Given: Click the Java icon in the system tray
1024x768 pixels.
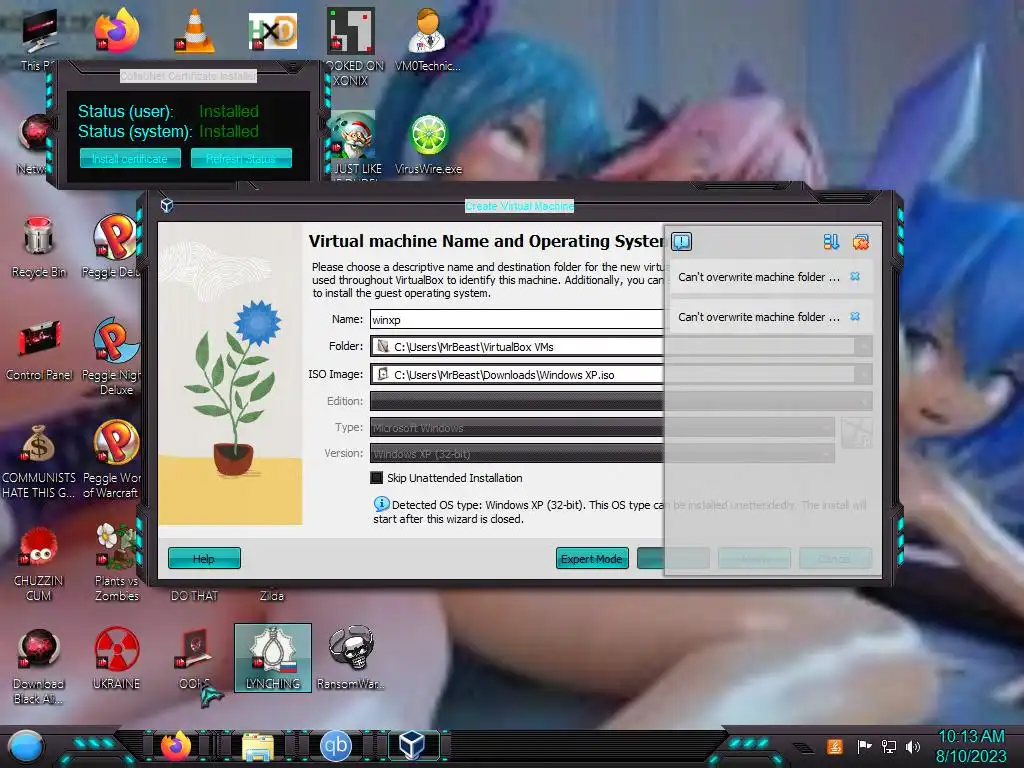Looking at the screenshot, I should [x=835, y=746].
